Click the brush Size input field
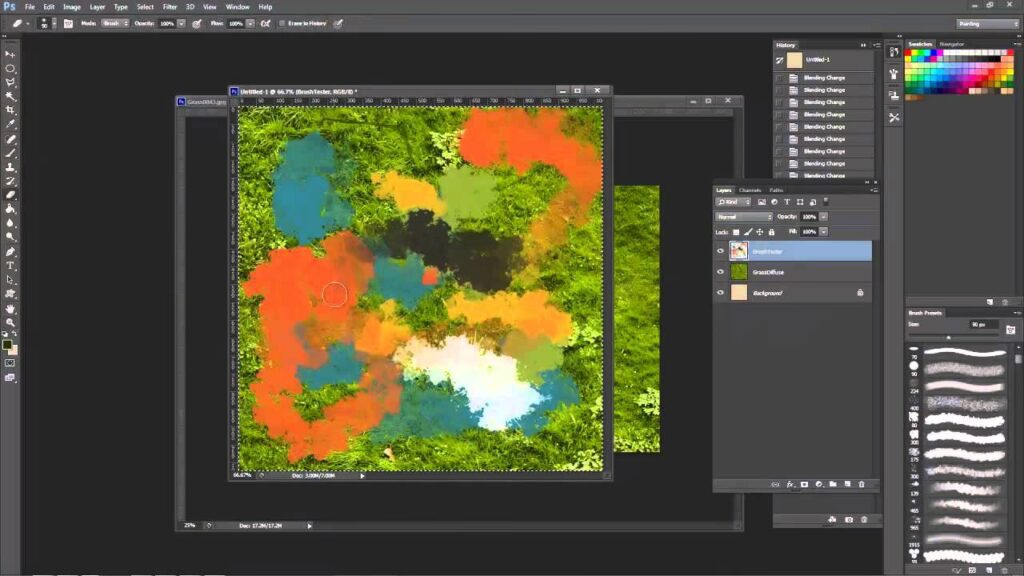 click(x=983, y=324)
